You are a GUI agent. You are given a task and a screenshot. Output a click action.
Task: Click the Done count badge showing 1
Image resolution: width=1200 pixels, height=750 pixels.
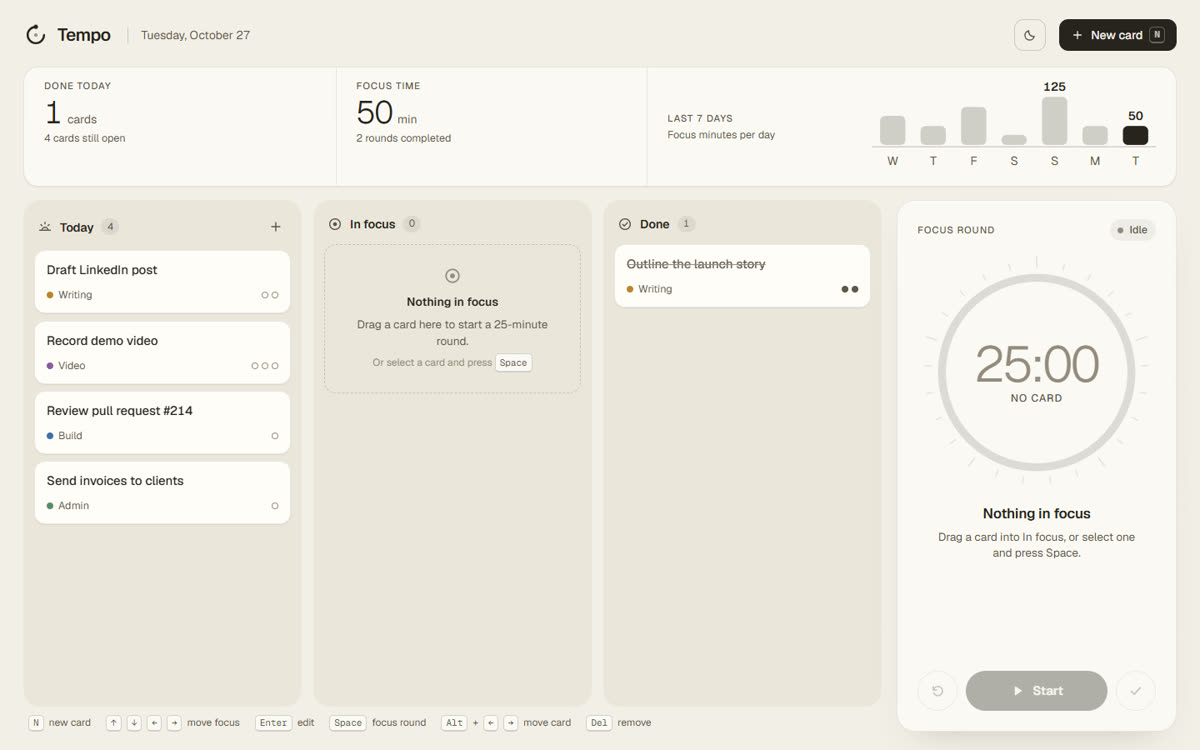686,224
